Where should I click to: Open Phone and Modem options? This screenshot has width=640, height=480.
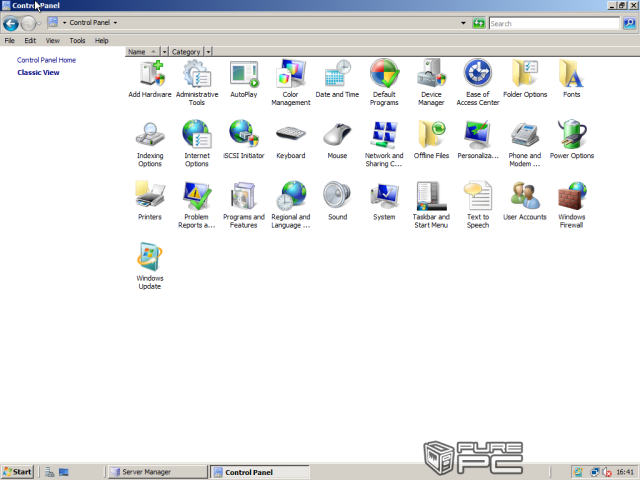pyautogui.click(x=525, y=144)
